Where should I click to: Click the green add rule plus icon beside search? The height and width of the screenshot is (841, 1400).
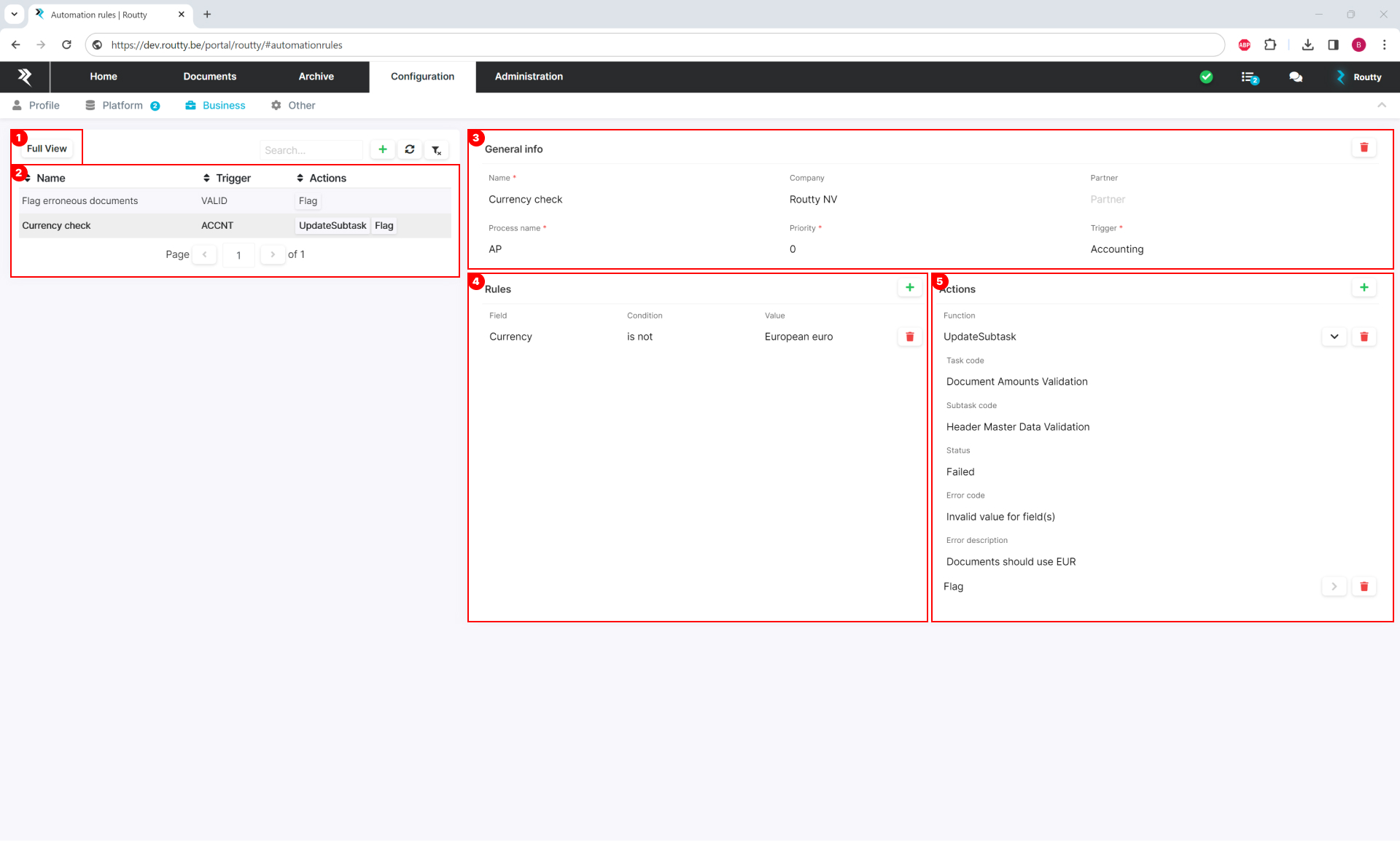(x=382, y=149)
